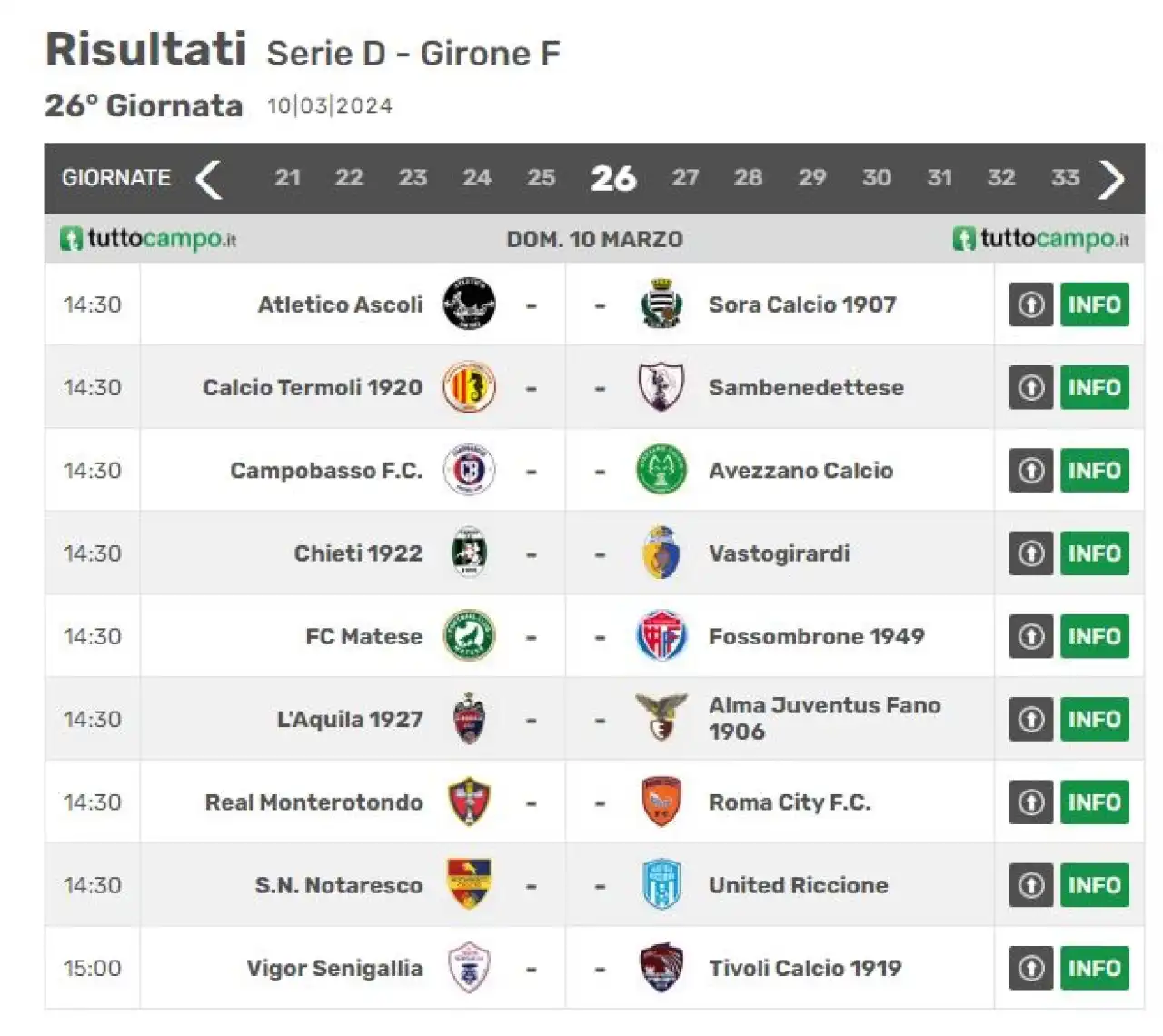1163x1036 pixels.
Task: Open INFO for L'Aquila 1927 match
Action: point(1095,719)
